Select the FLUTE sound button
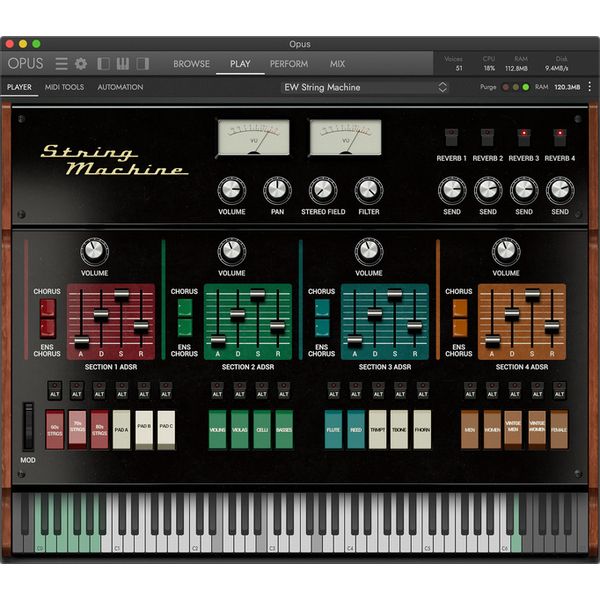600x600 pixels. [333, 430]
